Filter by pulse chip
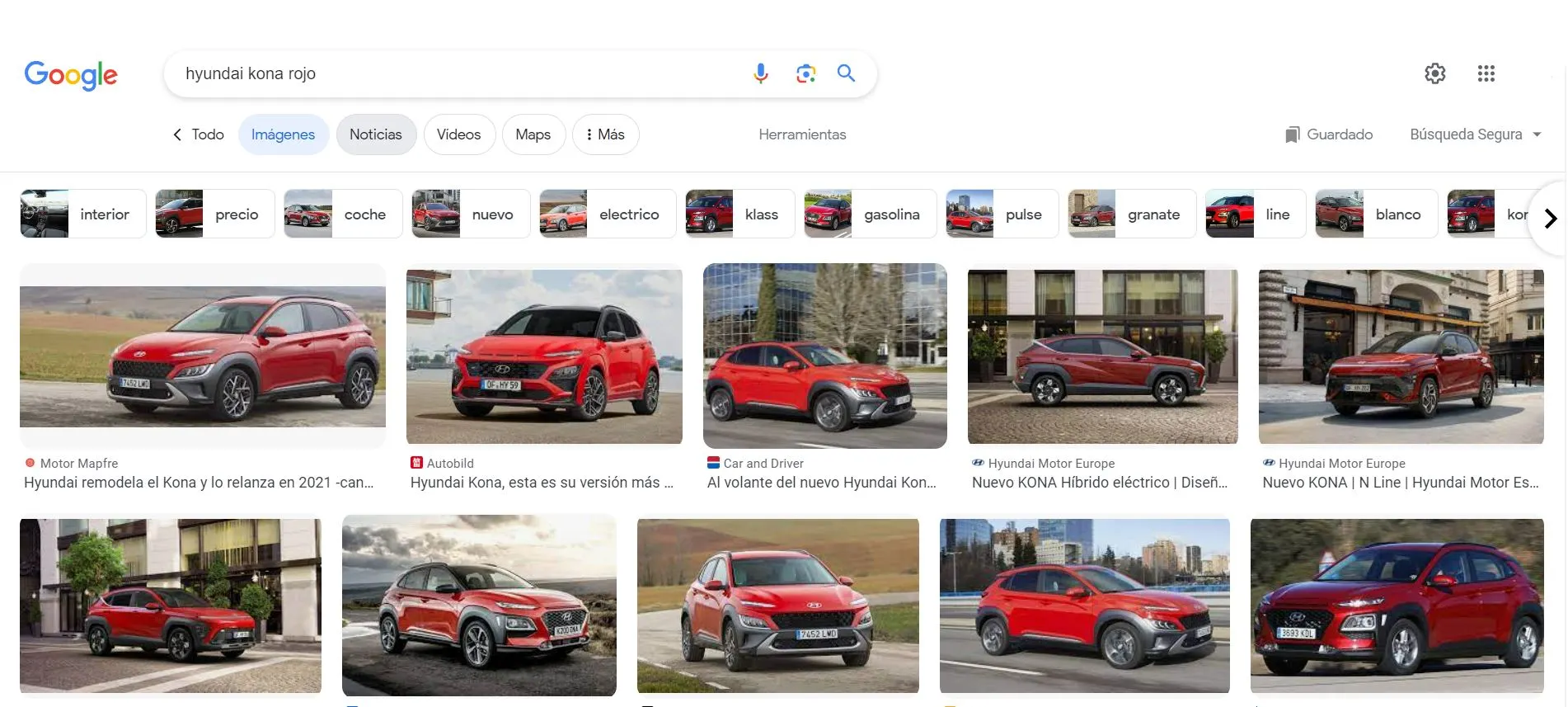The width and height of the screenshot is (1568, 707). tap(1002, 214)
